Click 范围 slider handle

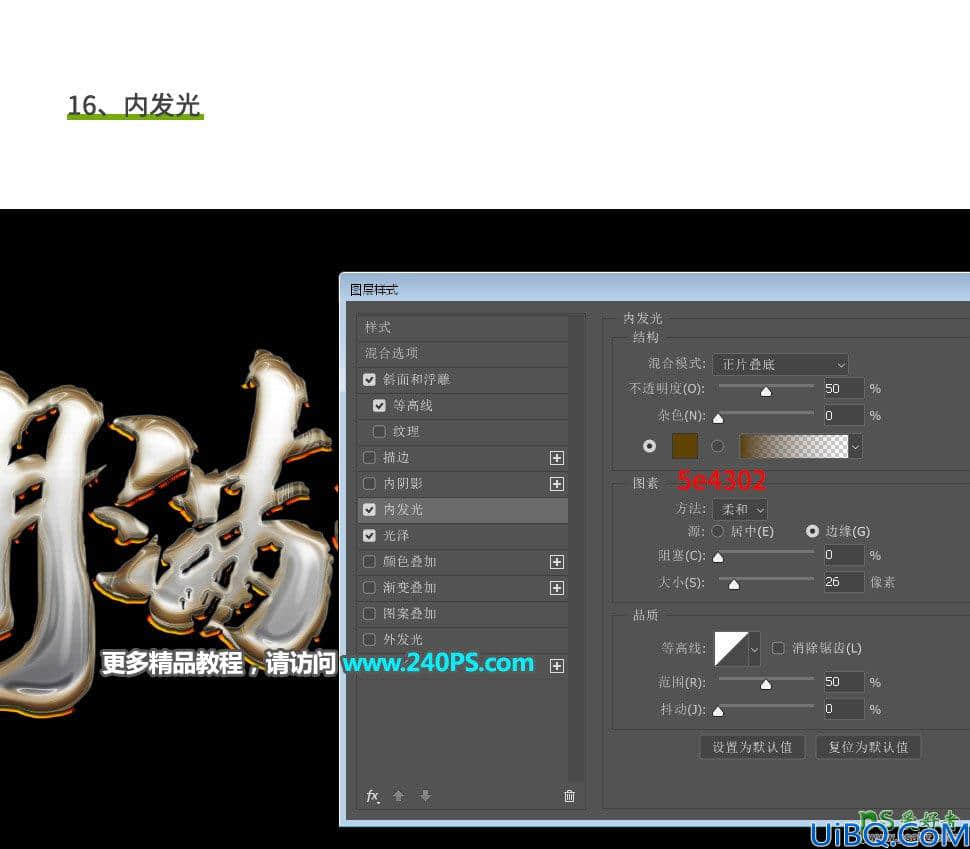coord(766,685)
